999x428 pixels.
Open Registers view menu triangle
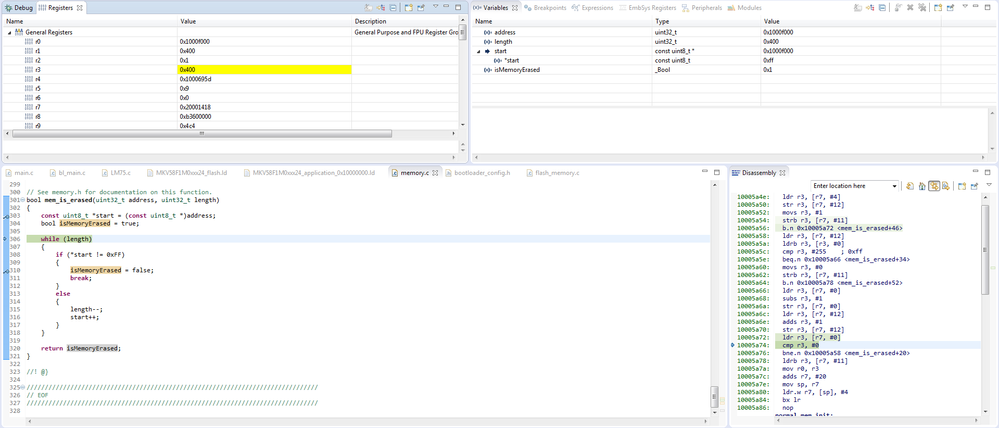click(436, 6)
